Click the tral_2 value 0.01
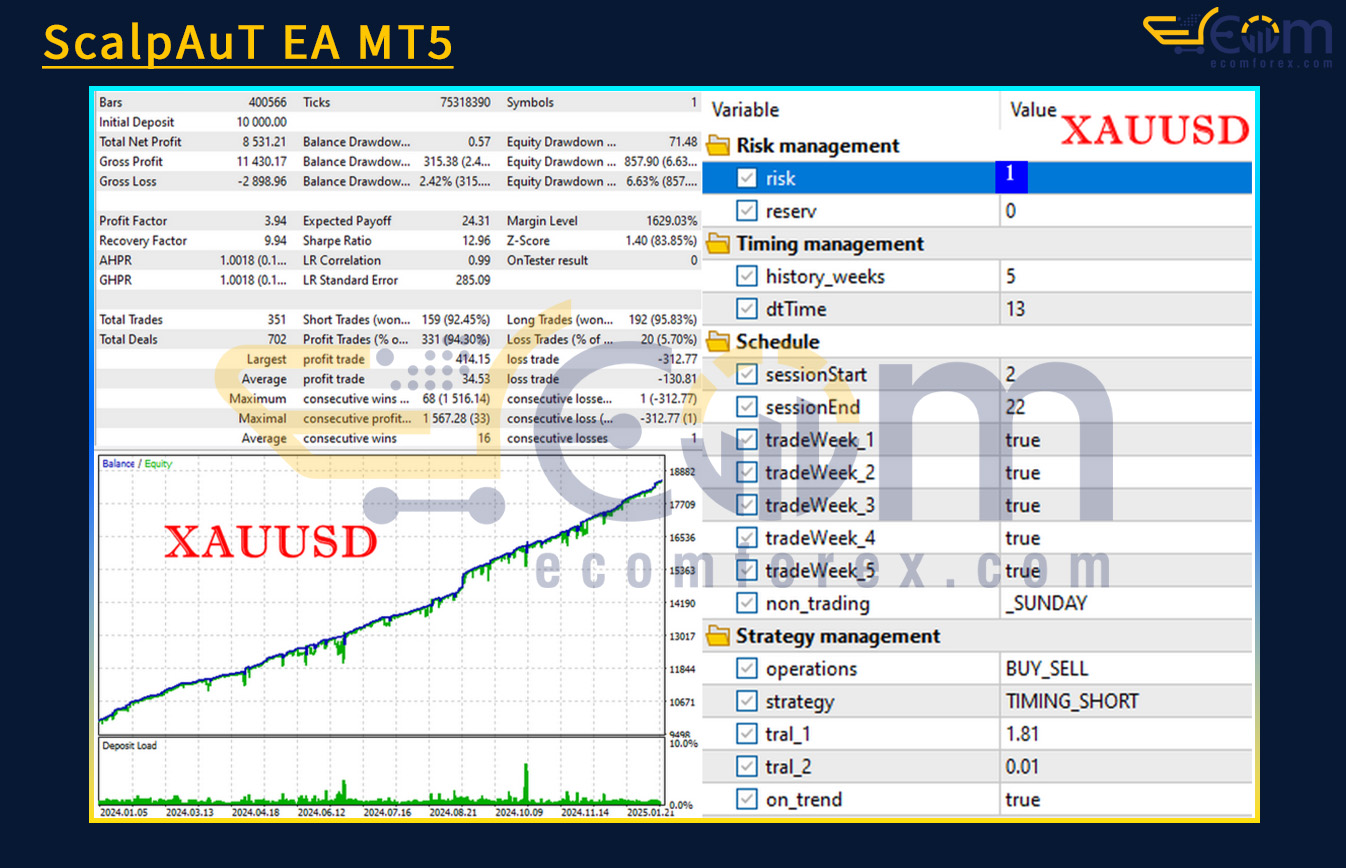The height and width of the screenshot is (868, 1346). click(1022, 767)
